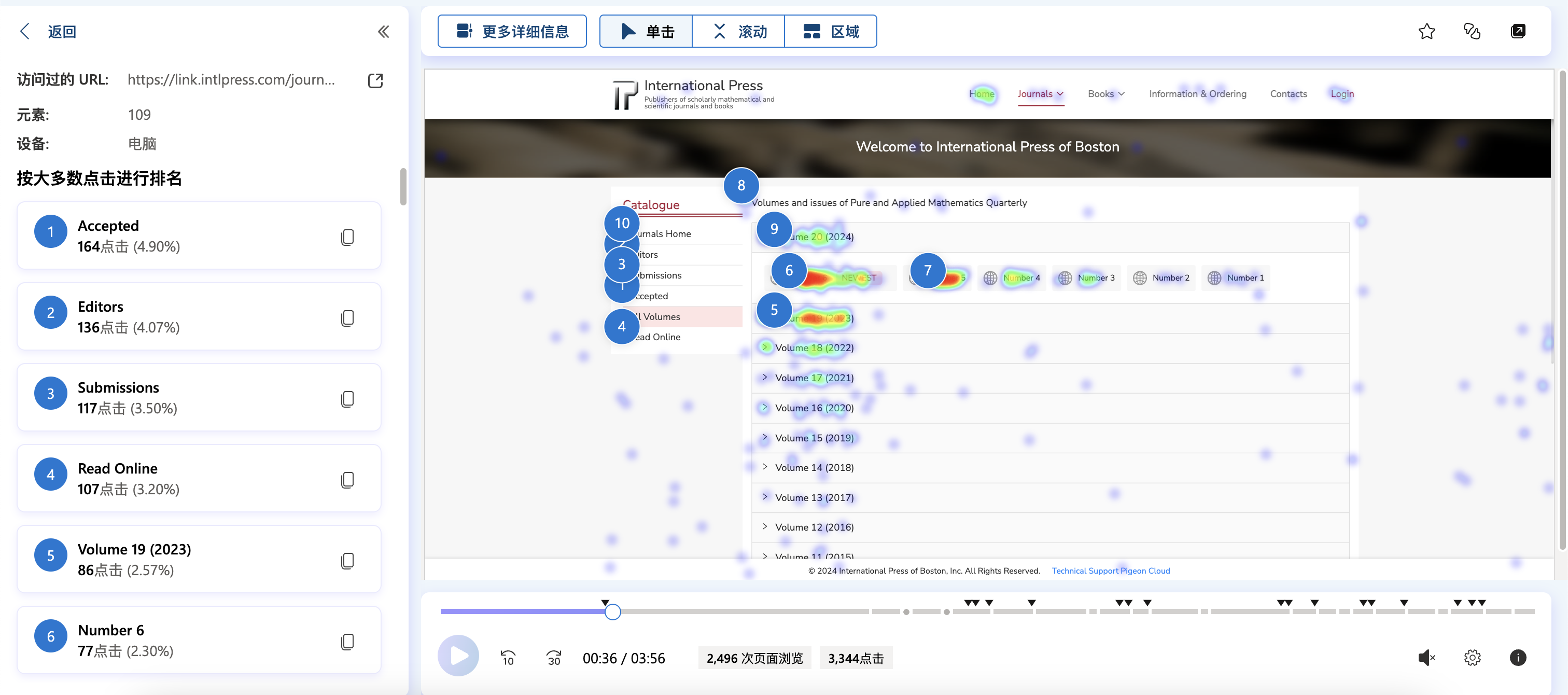Image resolution: width=1568 pixels, height=695 pixels.
Task: Click the globe icon for Number 3
Action: click(1065, 279)
